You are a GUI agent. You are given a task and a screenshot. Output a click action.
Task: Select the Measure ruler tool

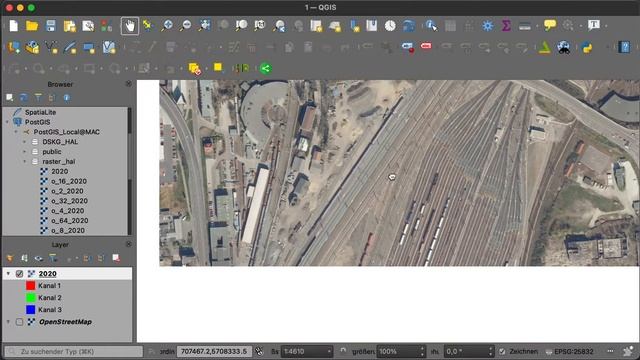525,27
